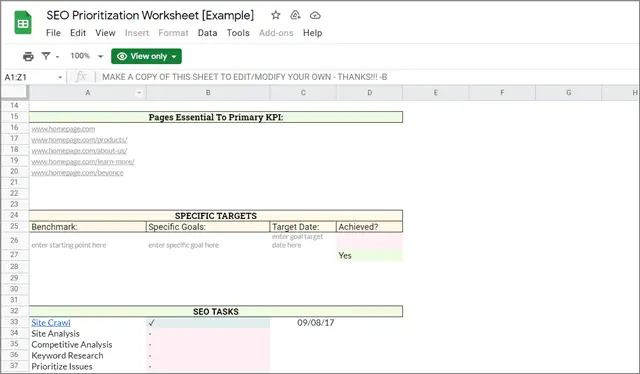Click the document title text
The width and height of the screenshot is (640, 374).
150,16
